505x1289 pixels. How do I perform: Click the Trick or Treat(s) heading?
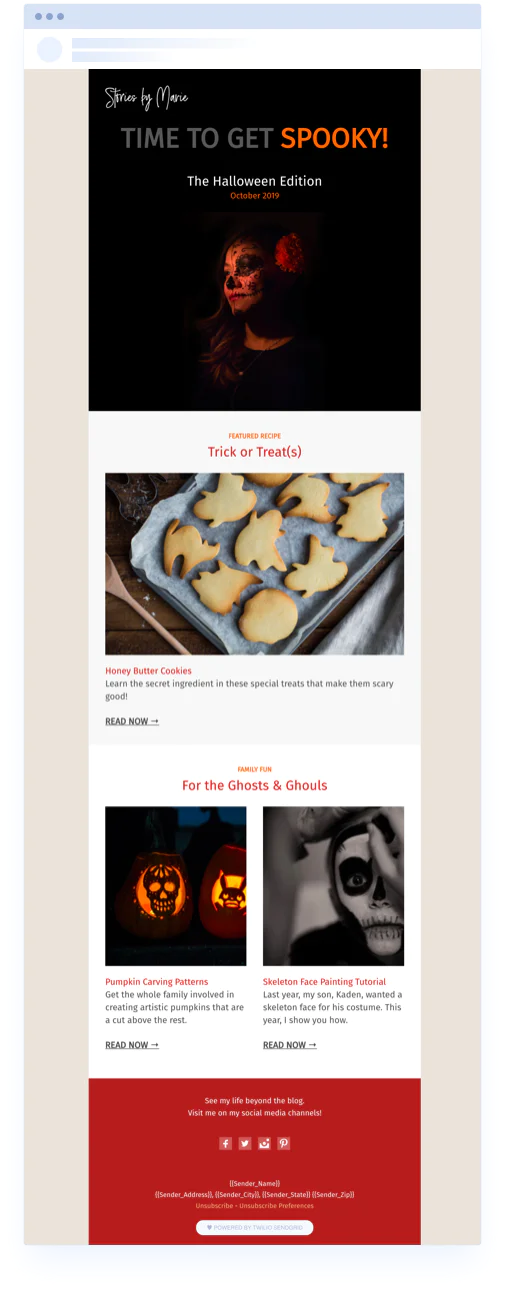[x=254, y=452]
